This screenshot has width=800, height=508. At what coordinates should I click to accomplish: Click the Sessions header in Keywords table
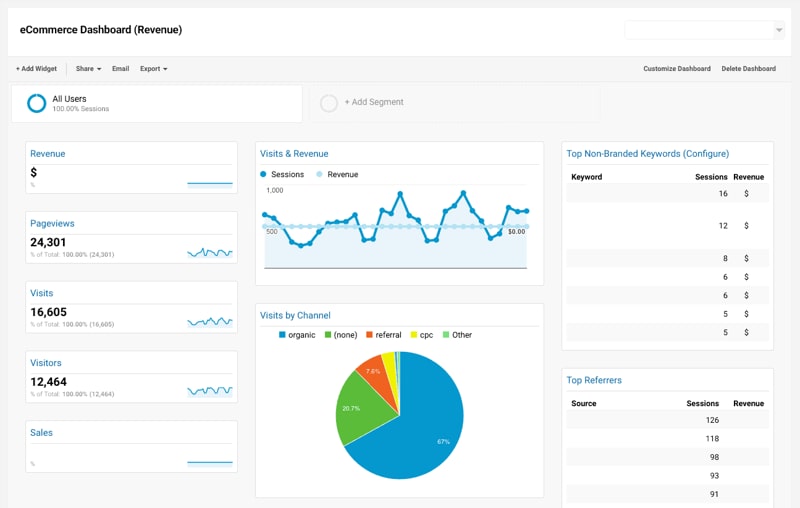tap(711, 177)
